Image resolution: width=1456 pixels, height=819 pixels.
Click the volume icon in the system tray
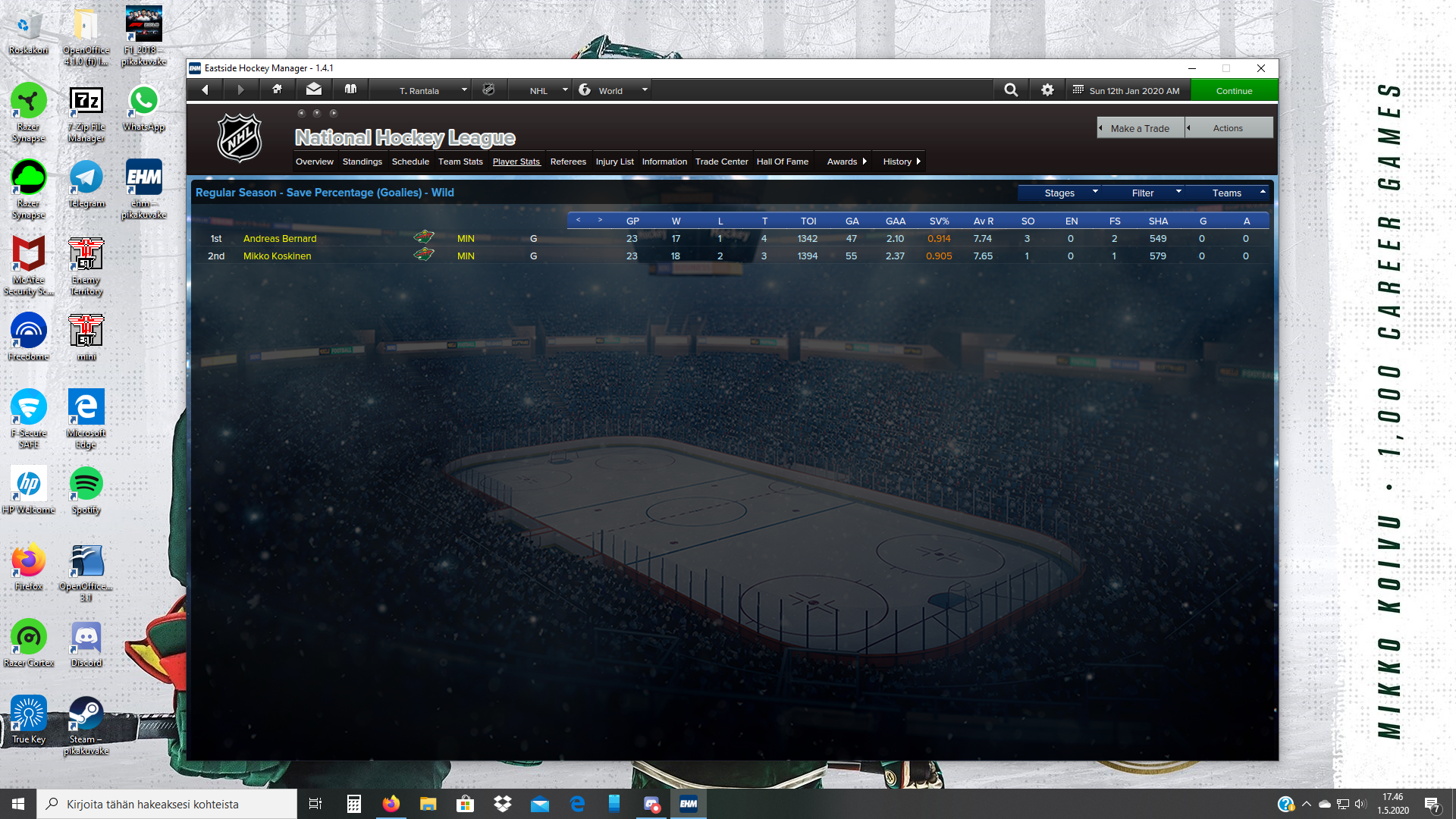1360,804
